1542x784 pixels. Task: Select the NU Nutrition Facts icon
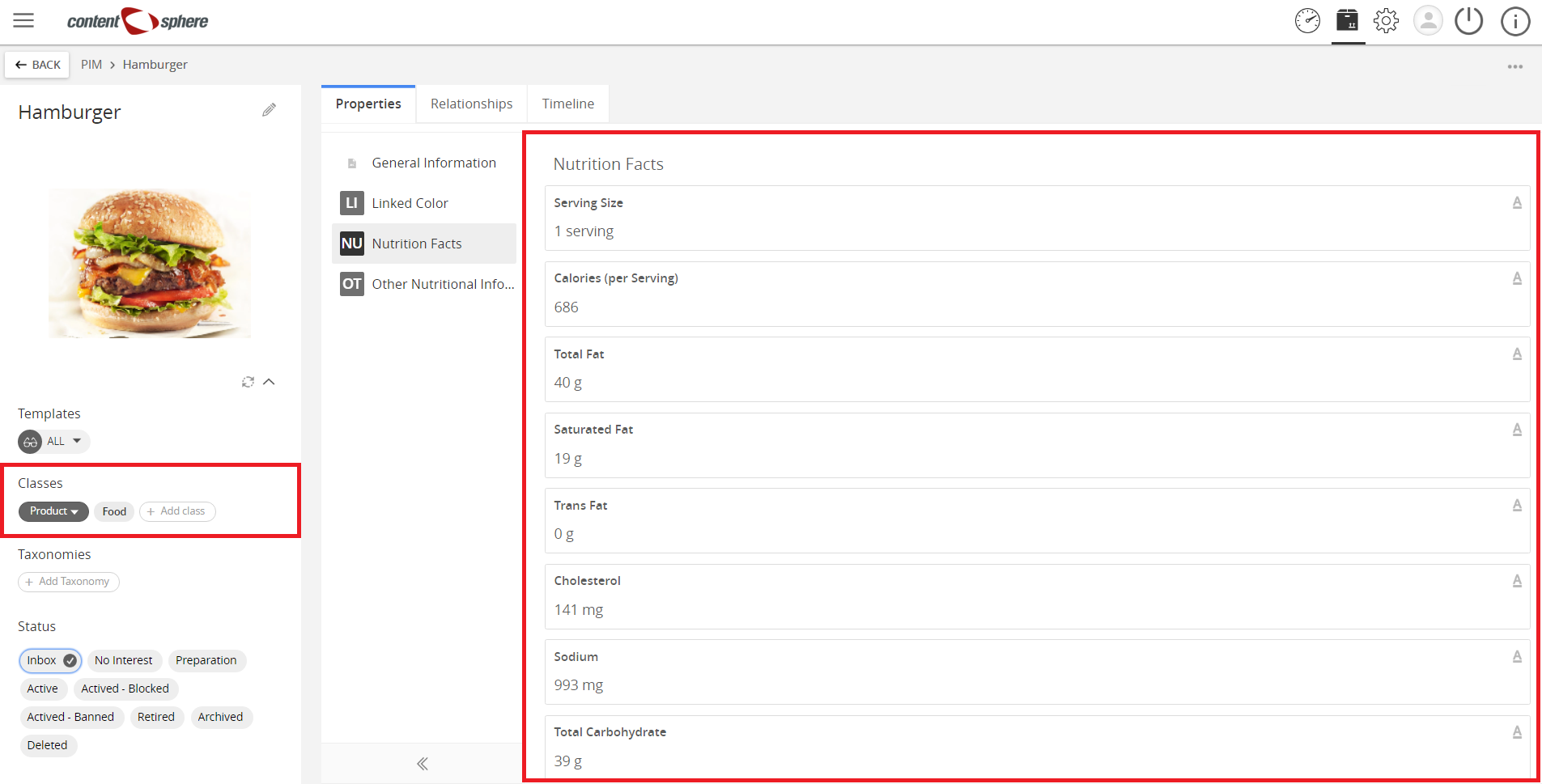point(351,244)
